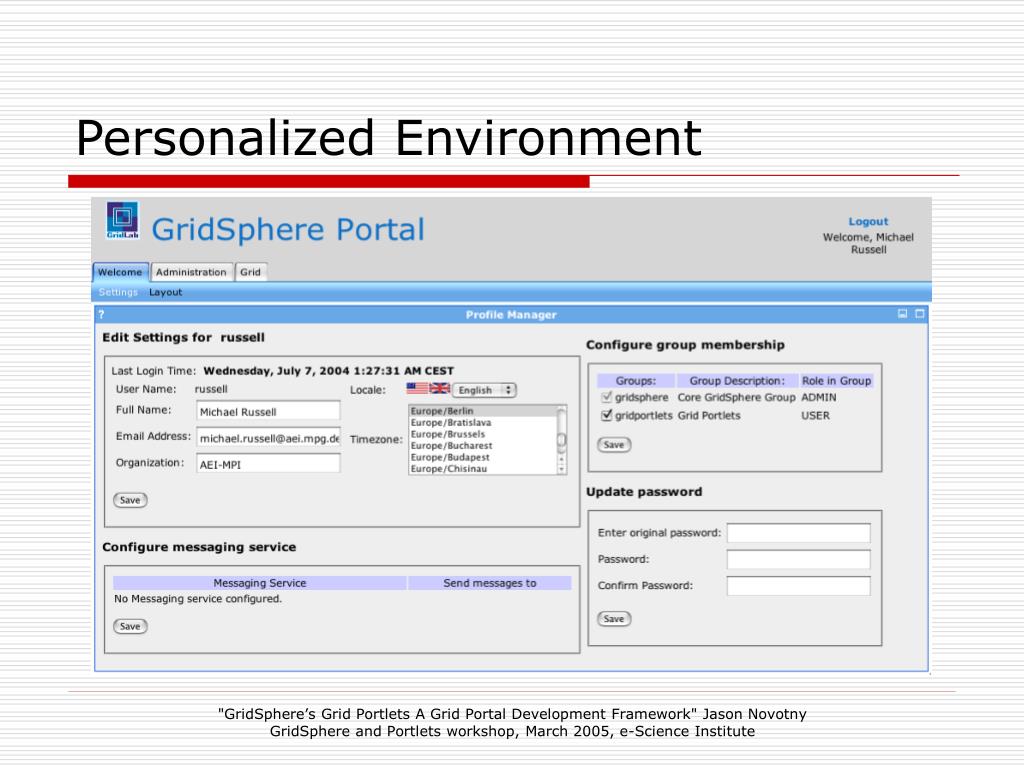Click the Groups column header
The image size is (1024, 768).
(635, 381)
